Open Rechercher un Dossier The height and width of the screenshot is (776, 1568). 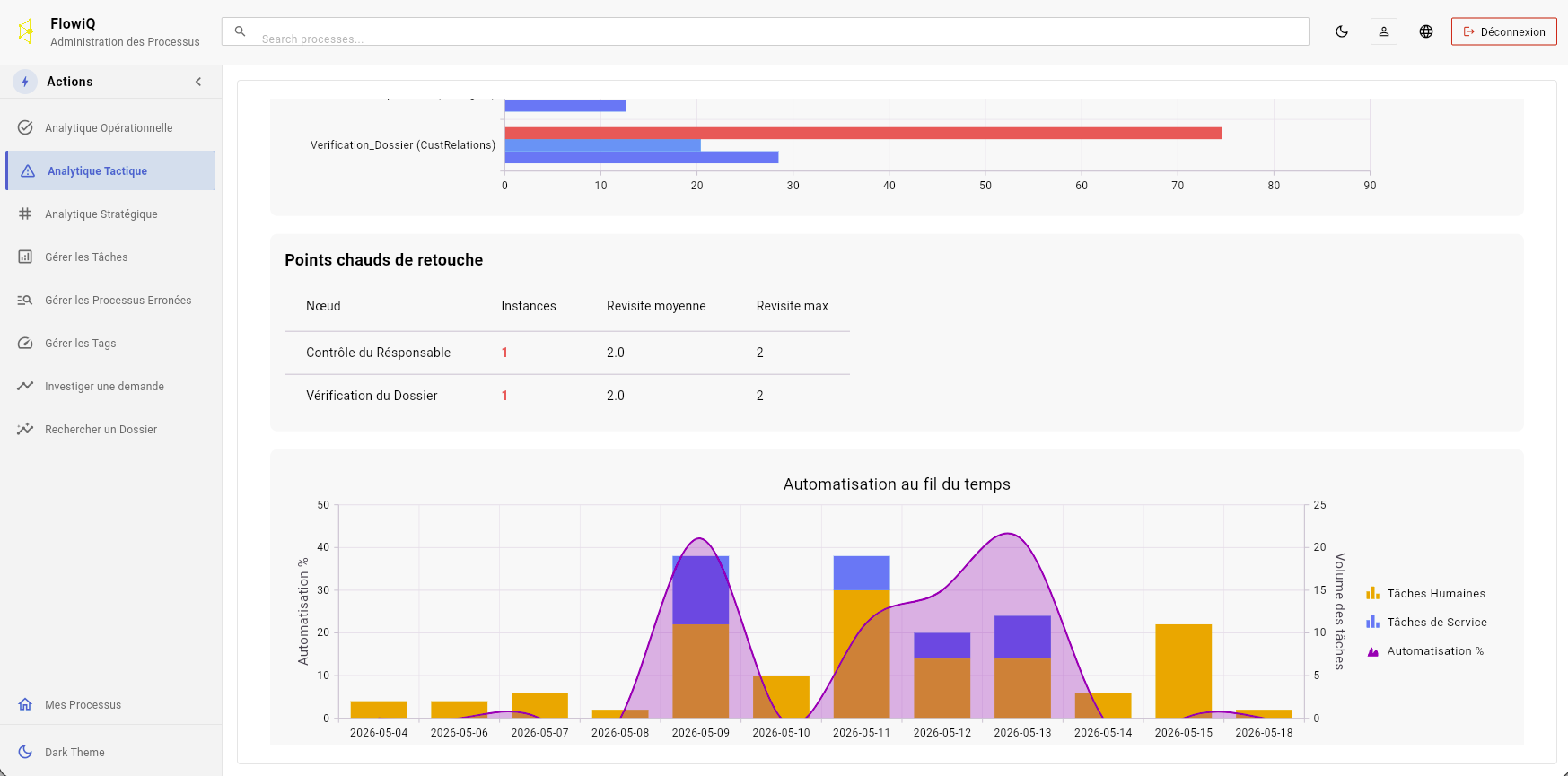(110, 429)
